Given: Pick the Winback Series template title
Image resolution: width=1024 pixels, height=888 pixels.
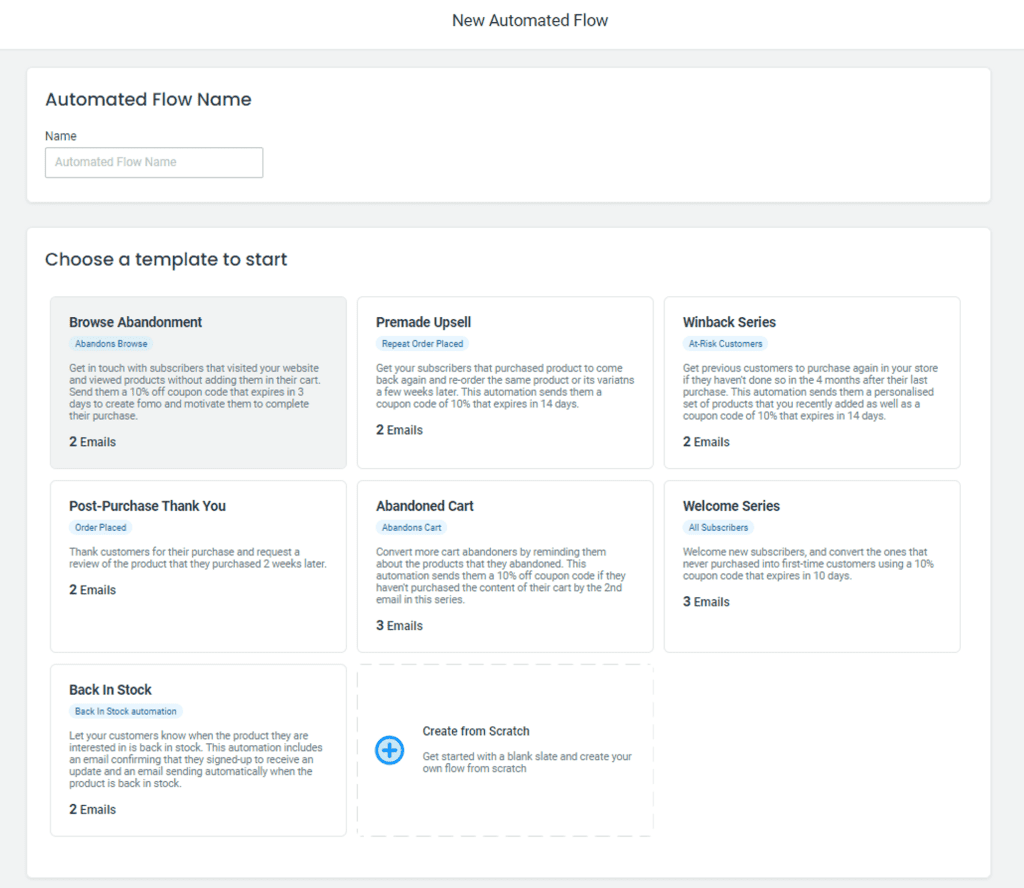Looking at the screenshot, I should pyautogui.click(x=729, y=322).
